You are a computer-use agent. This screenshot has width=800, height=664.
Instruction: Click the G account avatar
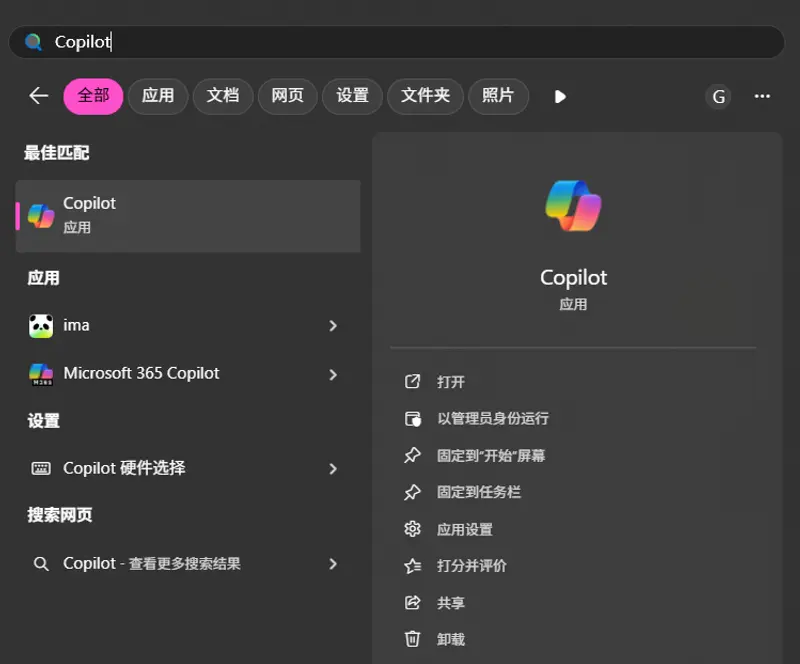coord(718,96)
